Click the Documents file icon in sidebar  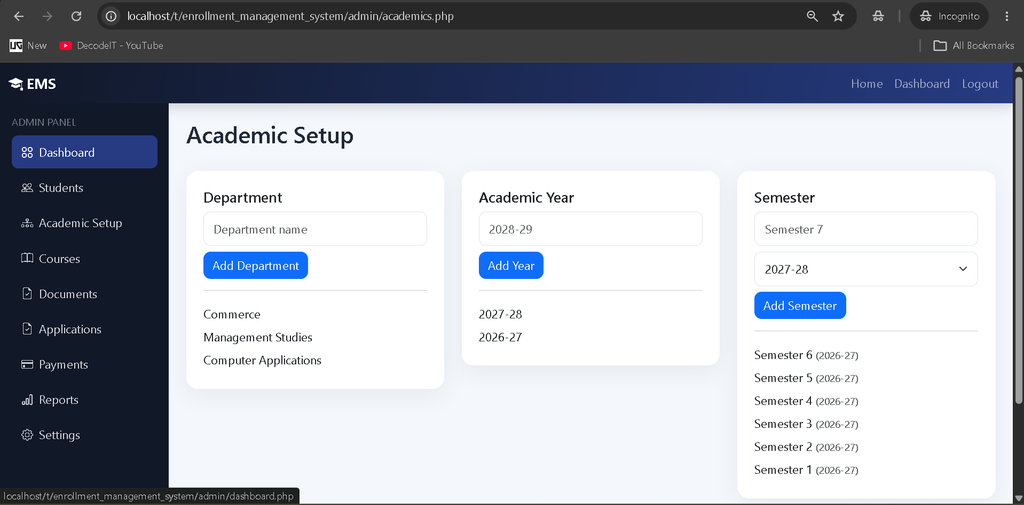click(x=27, y=294)
